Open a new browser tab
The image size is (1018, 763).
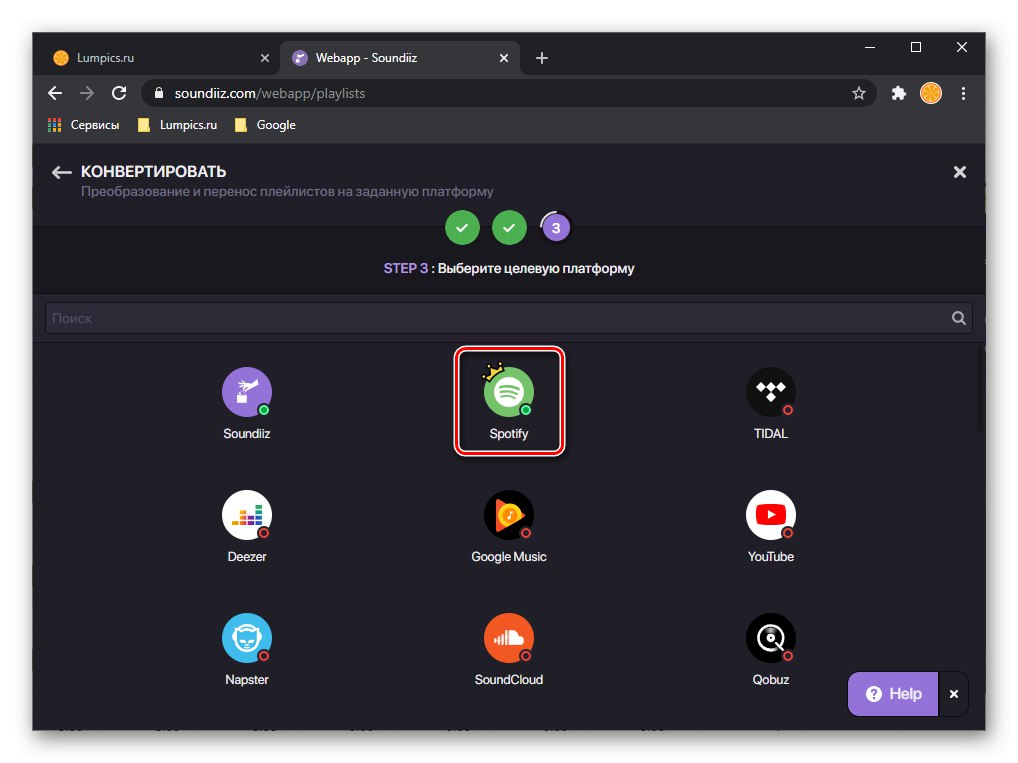point(542,58)
